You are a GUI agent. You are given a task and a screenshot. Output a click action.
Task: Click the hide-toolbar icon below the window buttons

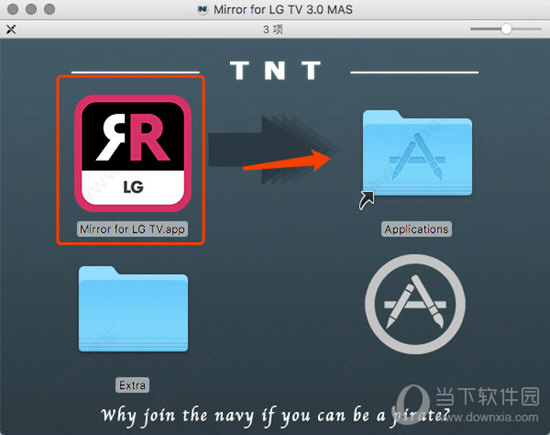(11, 29)
